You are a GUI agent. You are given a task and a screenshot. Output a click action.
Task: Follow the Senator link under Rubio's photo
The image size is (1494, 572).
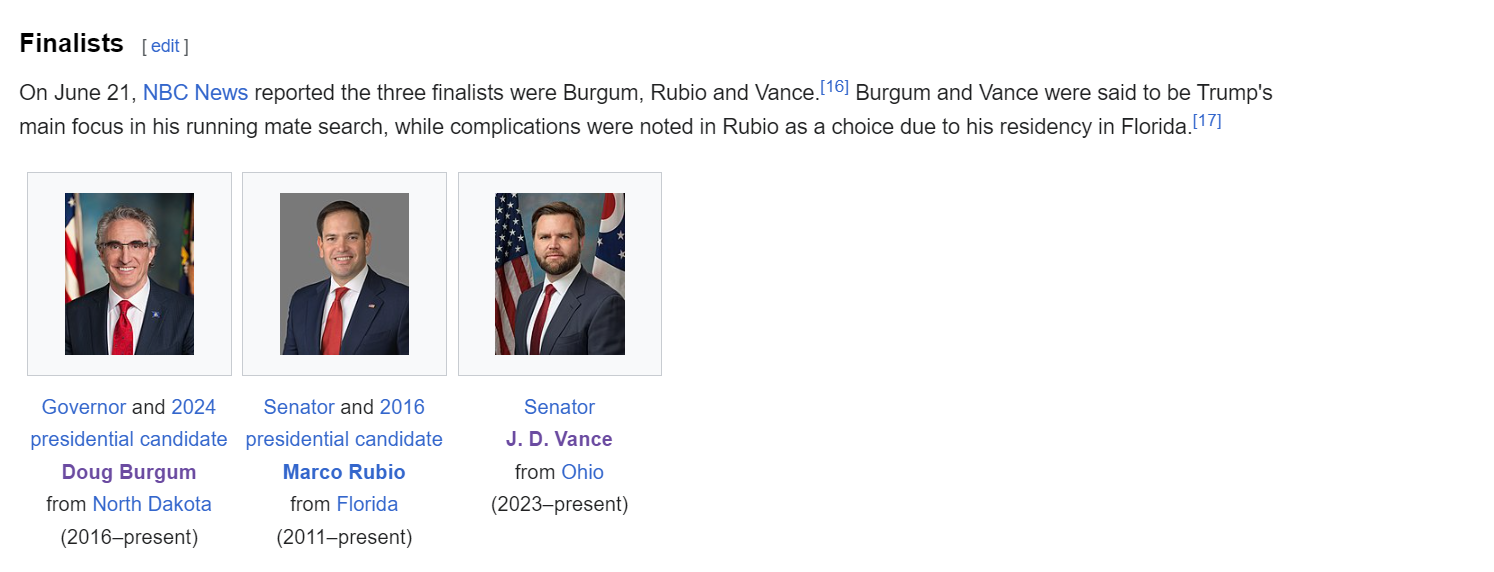tap(299, 407)
